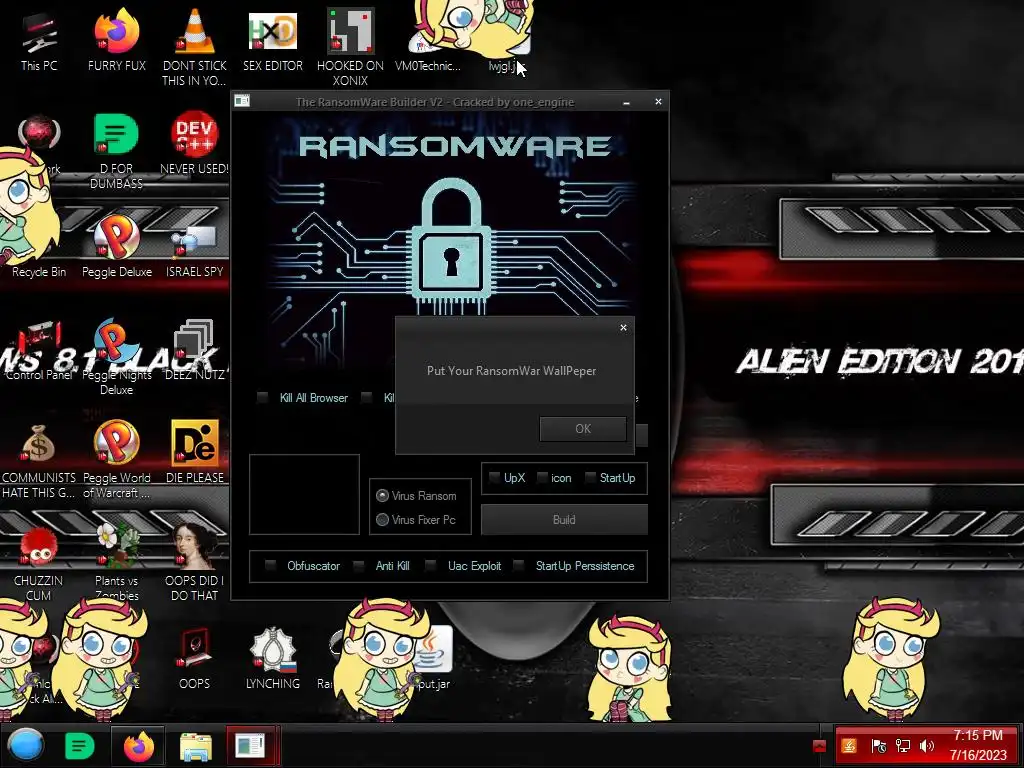Viewport: 1024px width, 768px height.
Task: Click the RansomWare Builder V2 title bar text
Action: tap(435, 102)
